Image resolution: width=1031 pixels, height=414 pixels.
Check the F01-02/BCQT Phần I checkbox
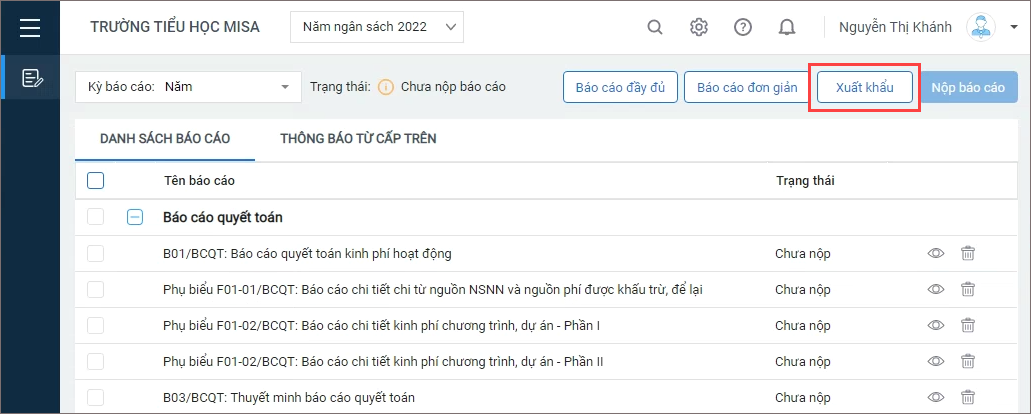[95, 325]
